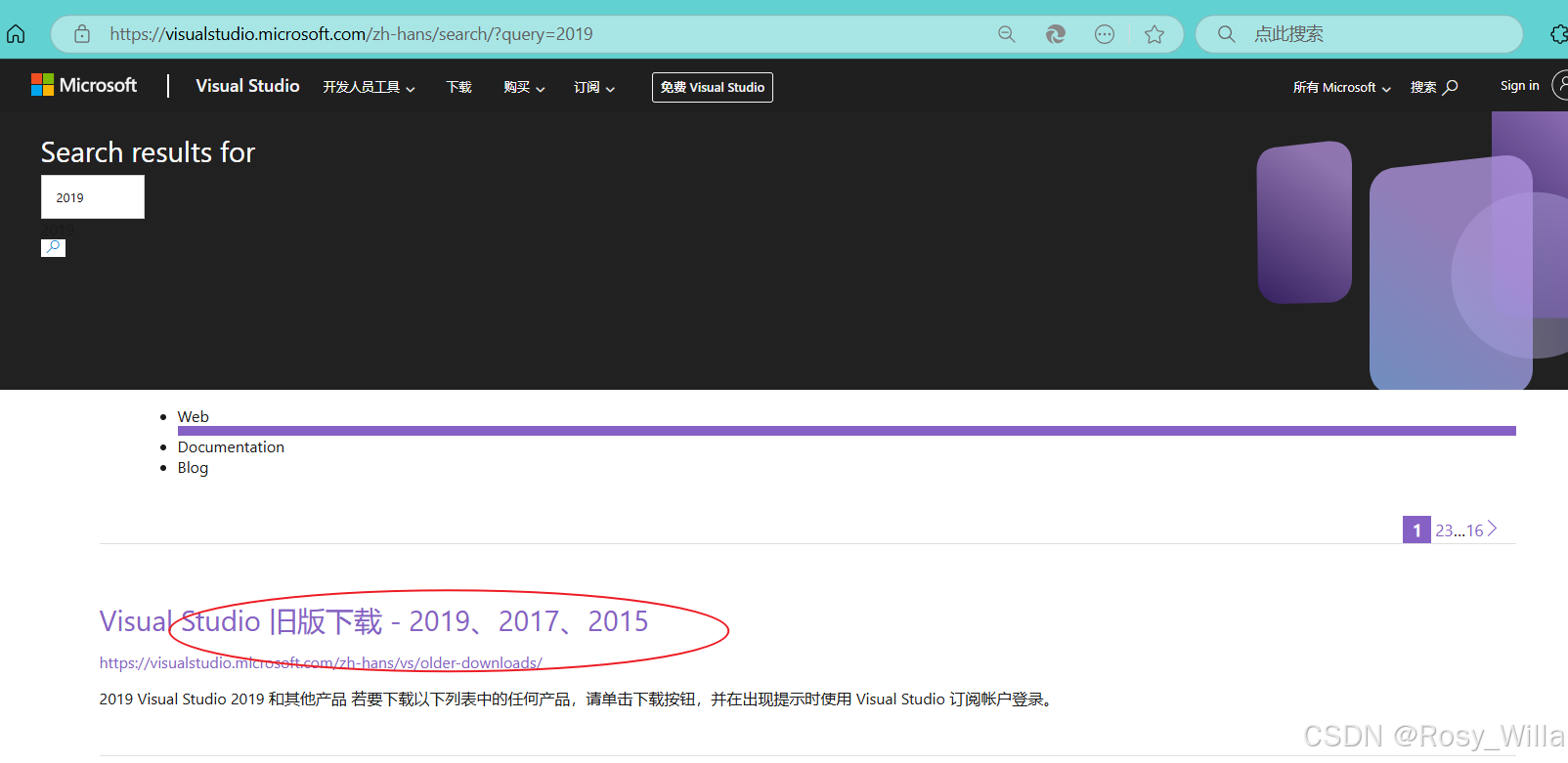
Task: Expand the 开发人员工具 dropdown menu
Action: [x=370, y=87]
